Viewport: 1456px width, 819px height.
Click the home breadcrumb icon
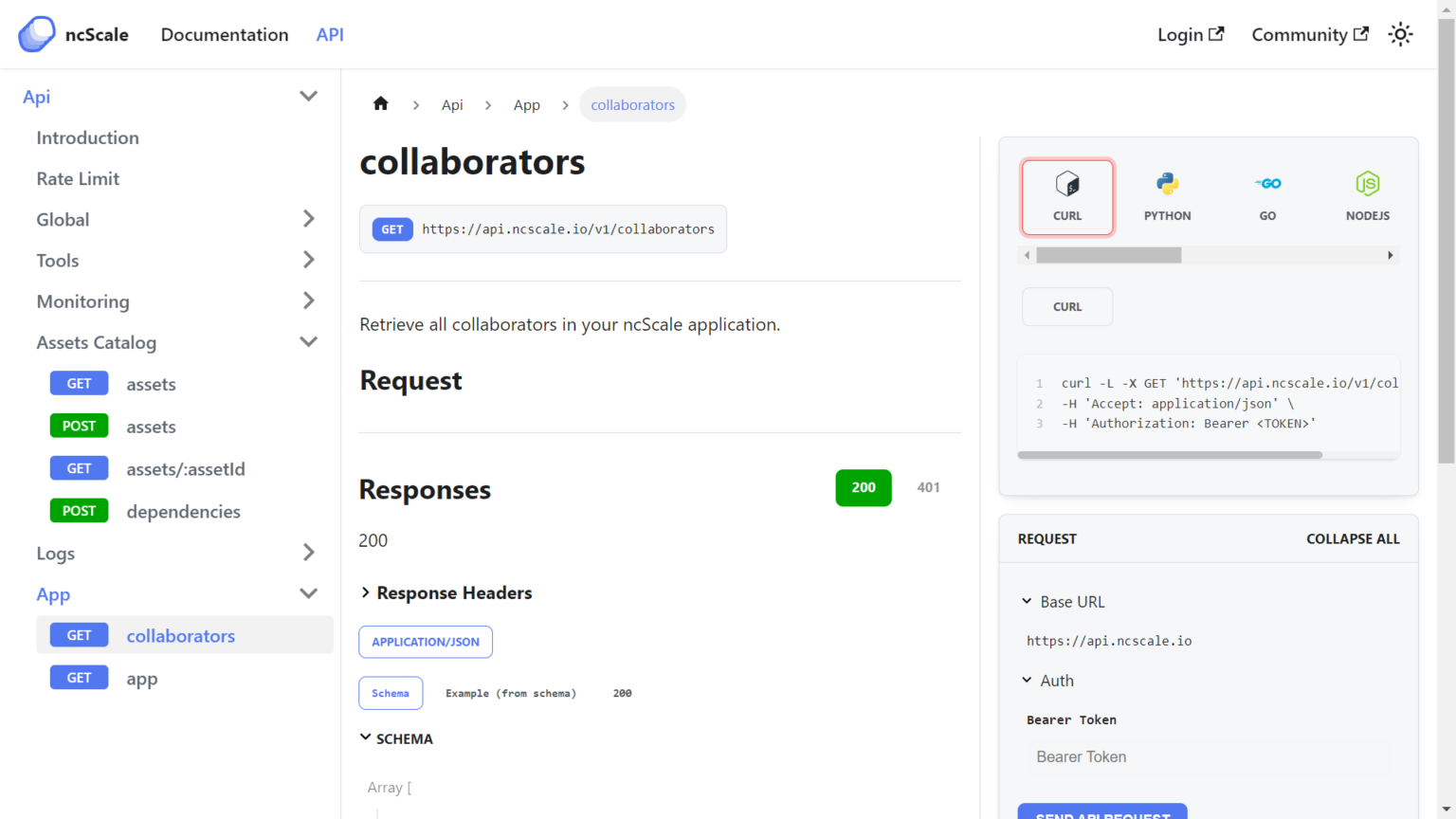pos(381,104)
